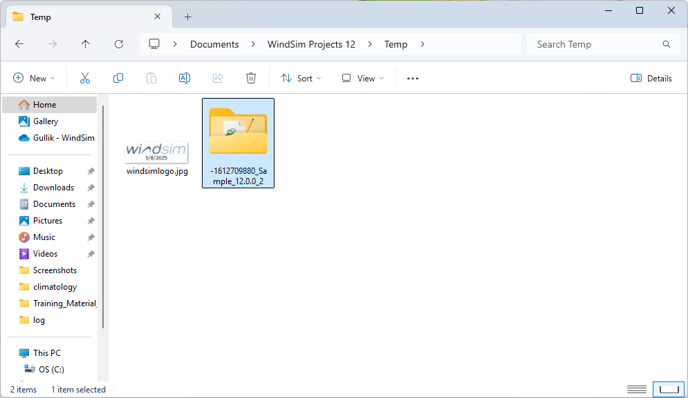Open the Sort dropdown
688x398 pixels.
pyautogui.click(x=301, y=78)
